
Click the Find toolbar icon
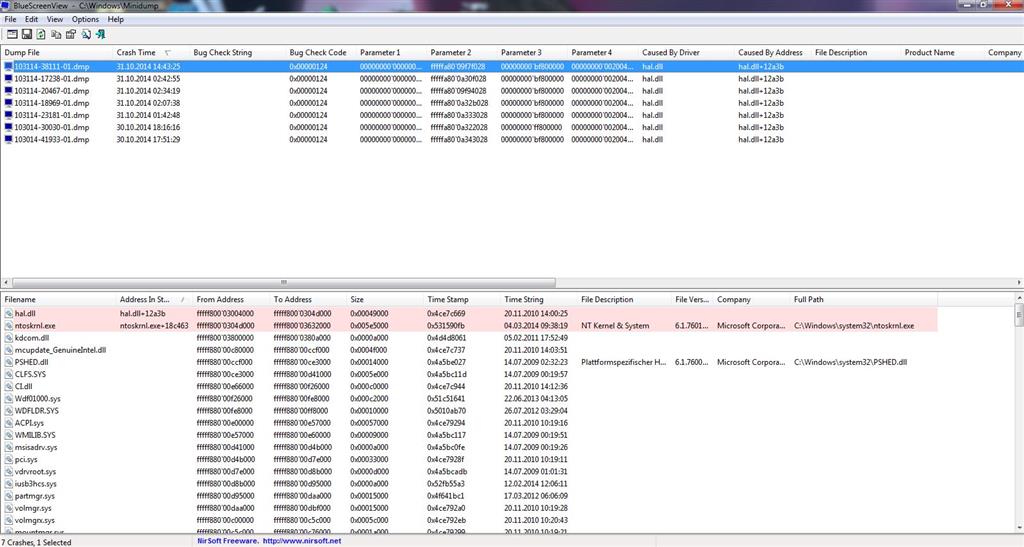pyautogui.click(x=86, y=34)
